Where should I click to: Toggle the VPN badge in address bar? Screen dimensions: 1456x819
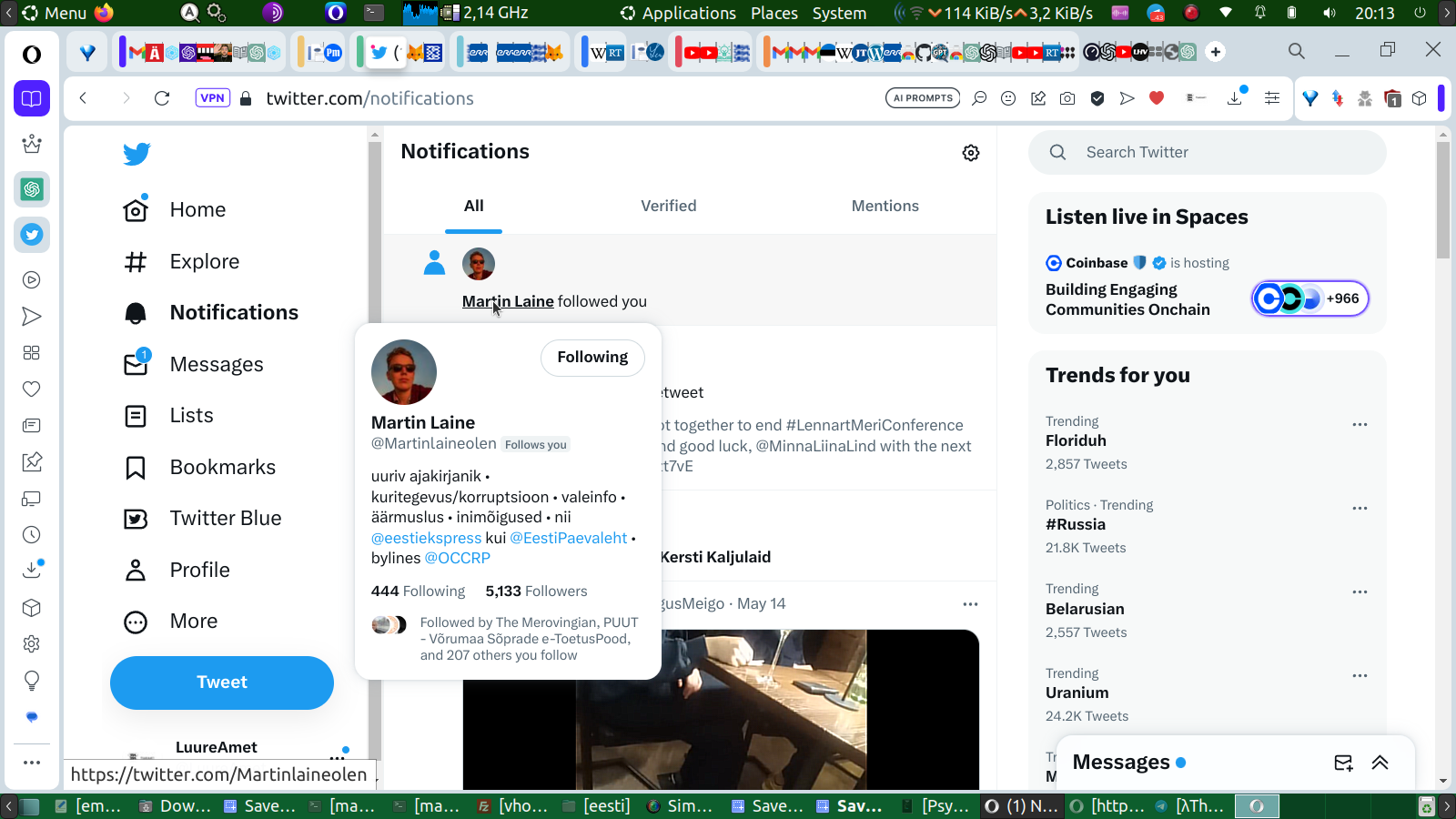pos(212,98)
